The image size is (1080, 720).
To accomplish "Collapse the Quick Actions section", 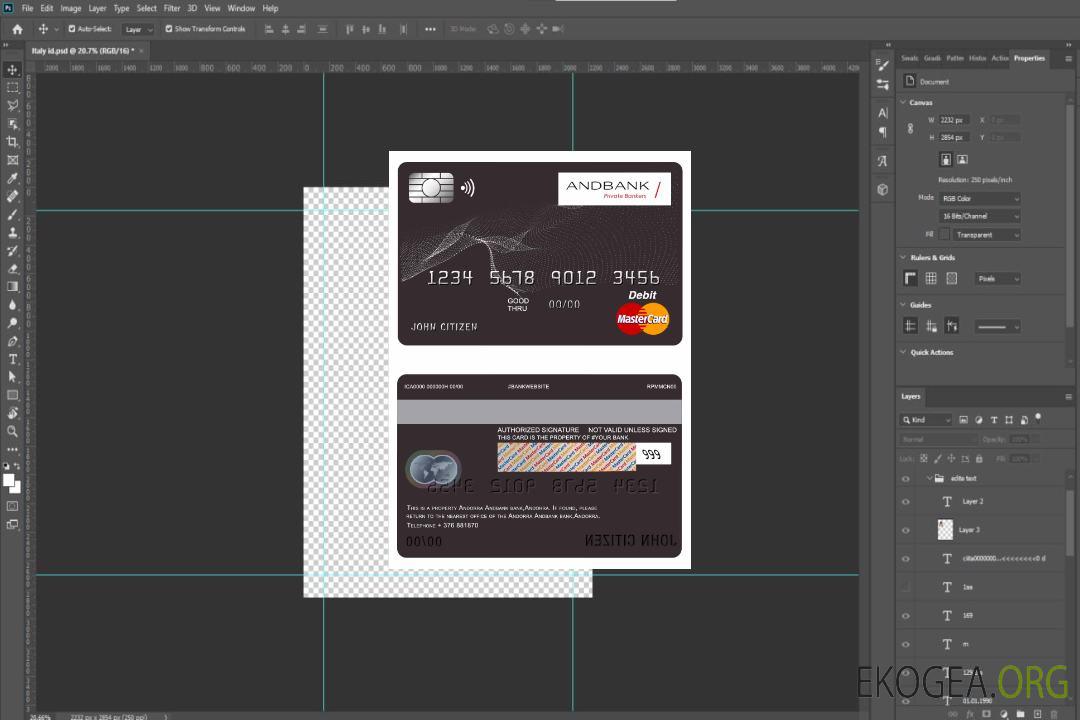I will coord(904,352).
